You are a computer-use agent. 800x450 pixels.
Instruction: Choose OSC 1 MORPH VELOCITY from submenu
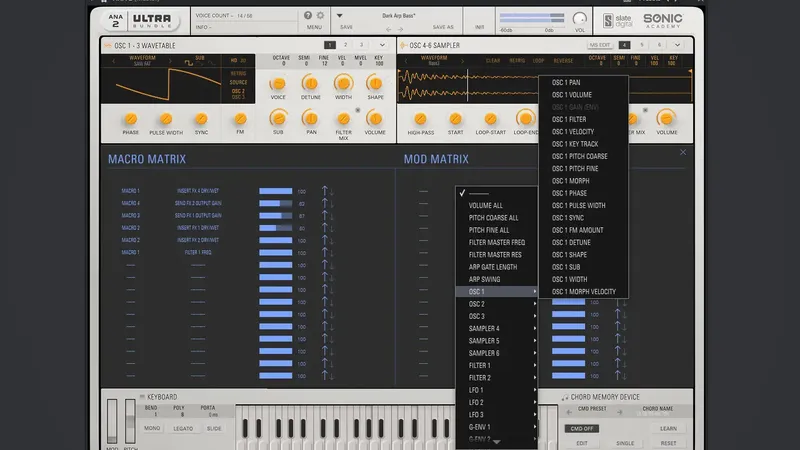583,292
